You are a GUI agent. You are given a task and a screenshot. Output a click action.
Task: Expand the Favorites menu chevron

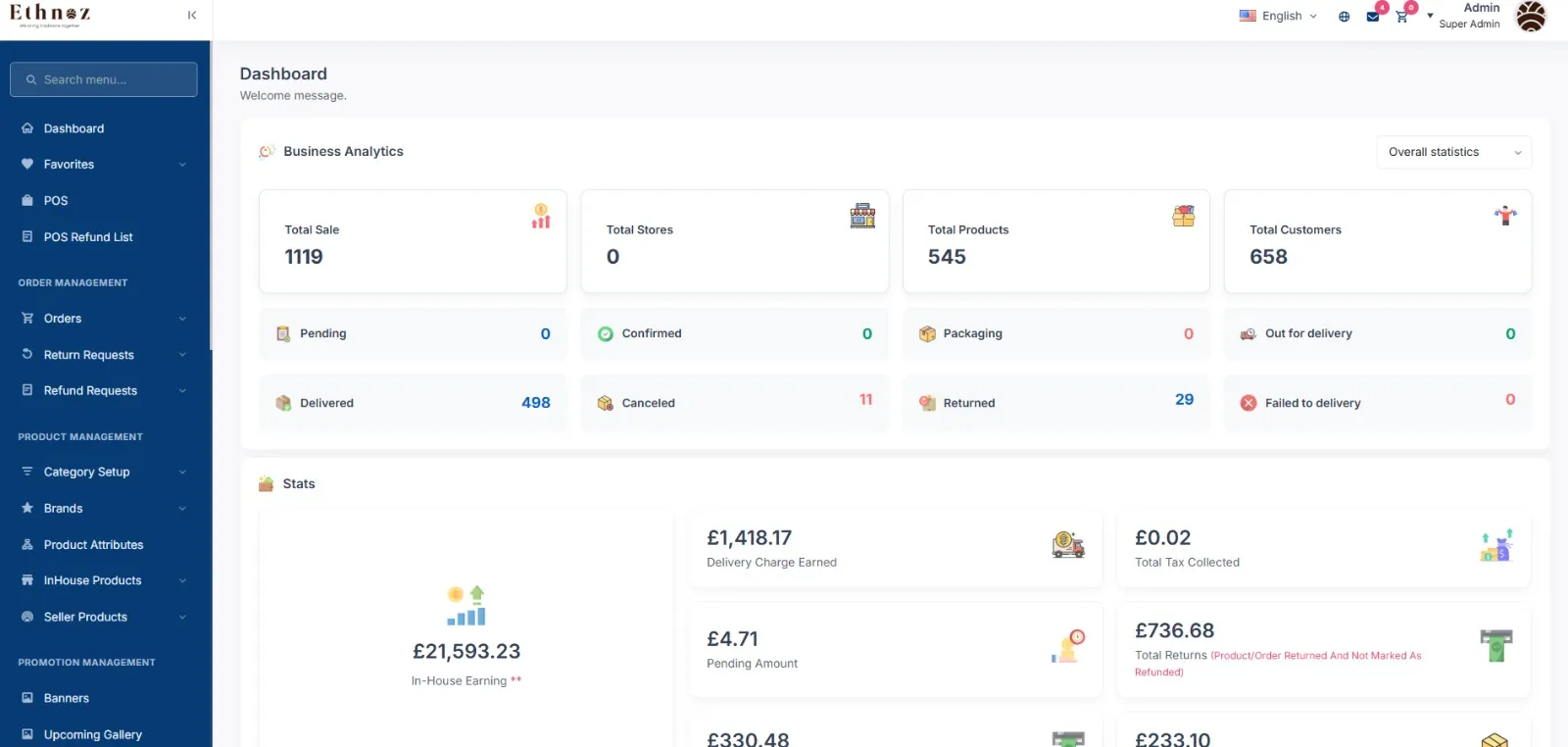tap(182, 165)
